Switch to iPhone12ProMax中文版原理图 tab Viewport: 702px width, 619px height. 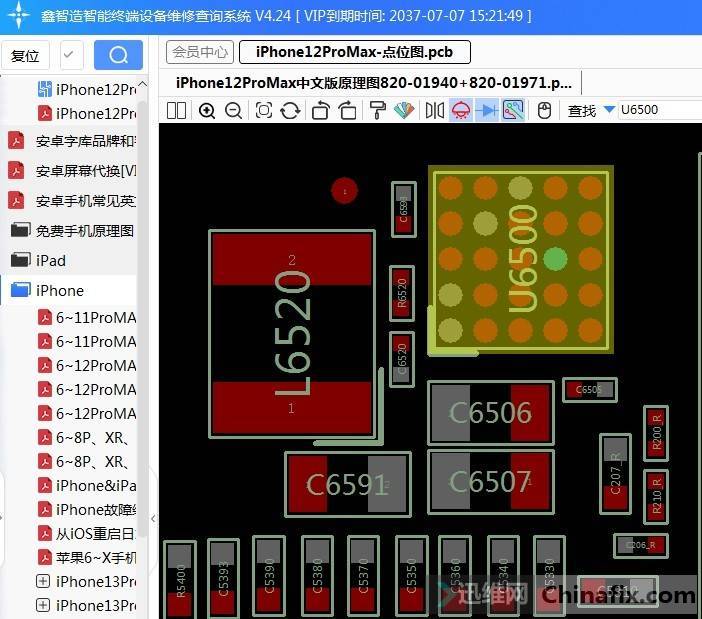(373, 82)
